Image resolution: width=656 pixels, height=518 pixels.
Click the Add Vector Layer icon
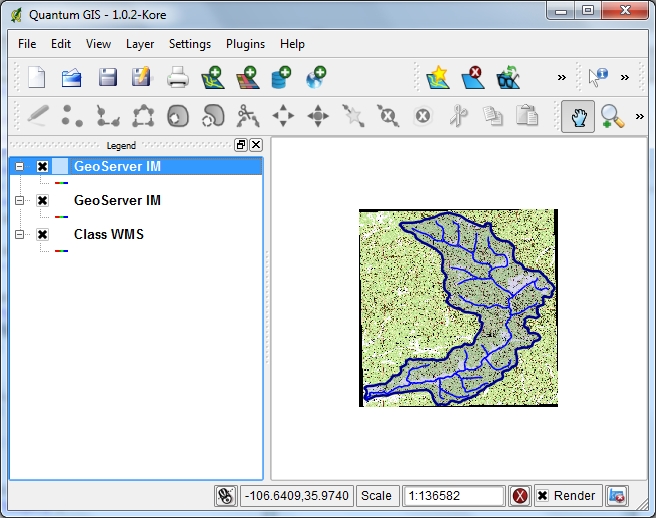click(x=213, y=77)
